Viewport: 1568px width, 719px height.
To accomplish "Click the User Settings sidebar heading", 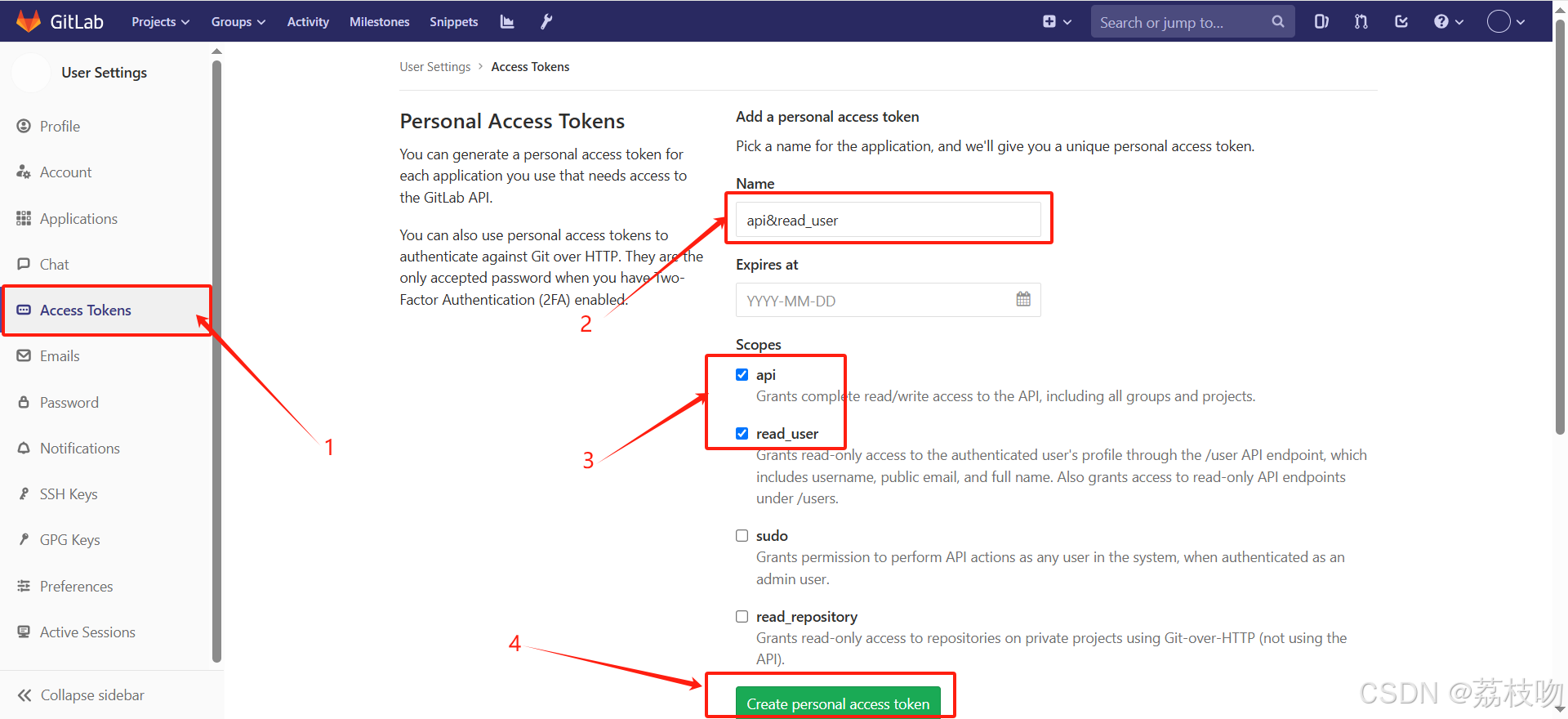I will 105,73.
